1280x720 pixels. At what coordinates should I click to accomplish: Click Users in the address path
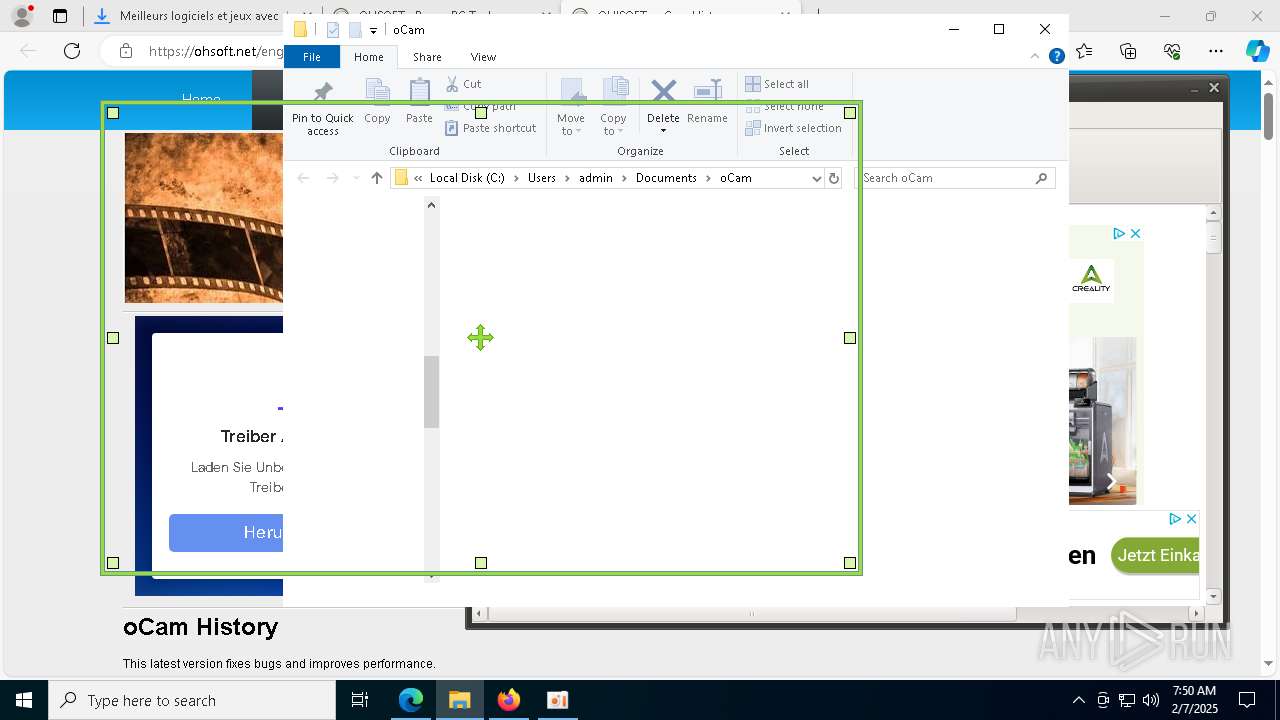542,178
